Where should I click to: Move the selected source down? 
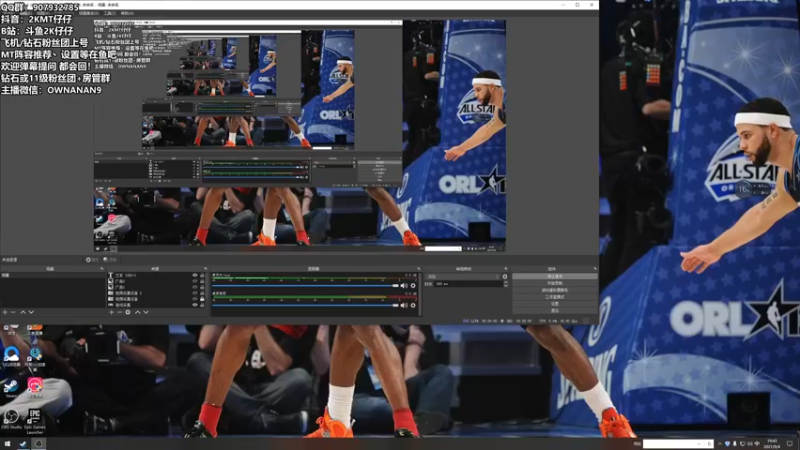coord(146,312)
